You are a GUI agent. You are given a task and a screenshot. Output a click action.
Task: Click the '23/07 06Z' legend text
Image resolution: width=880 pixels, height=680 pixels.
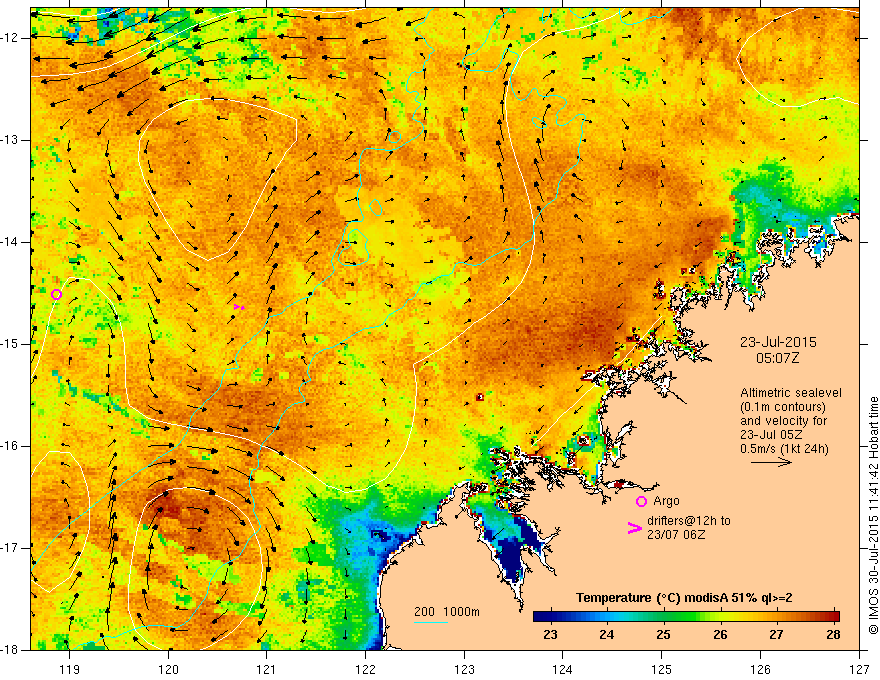click(x=676, y=535)
